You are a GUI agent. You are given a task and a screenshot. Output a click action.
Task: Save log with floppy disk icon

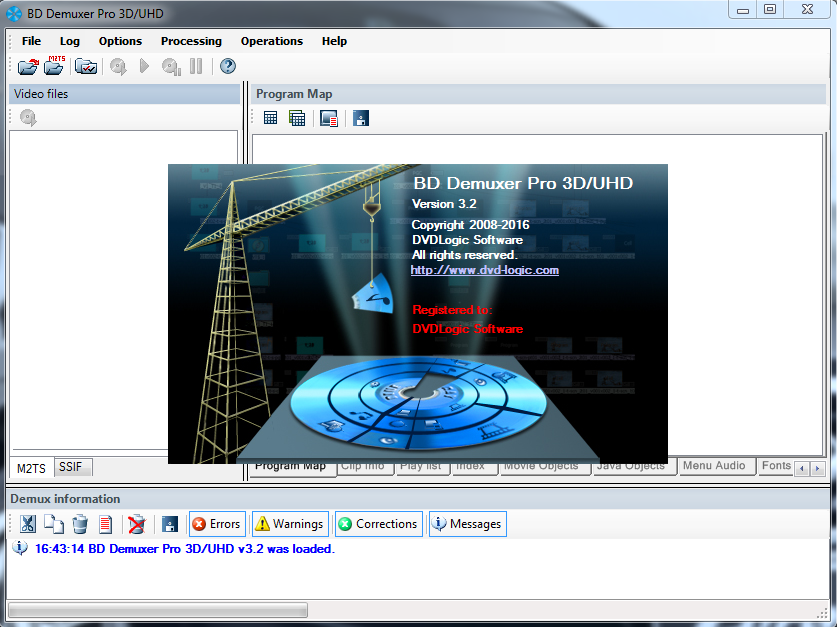click(x=170, y=524)
